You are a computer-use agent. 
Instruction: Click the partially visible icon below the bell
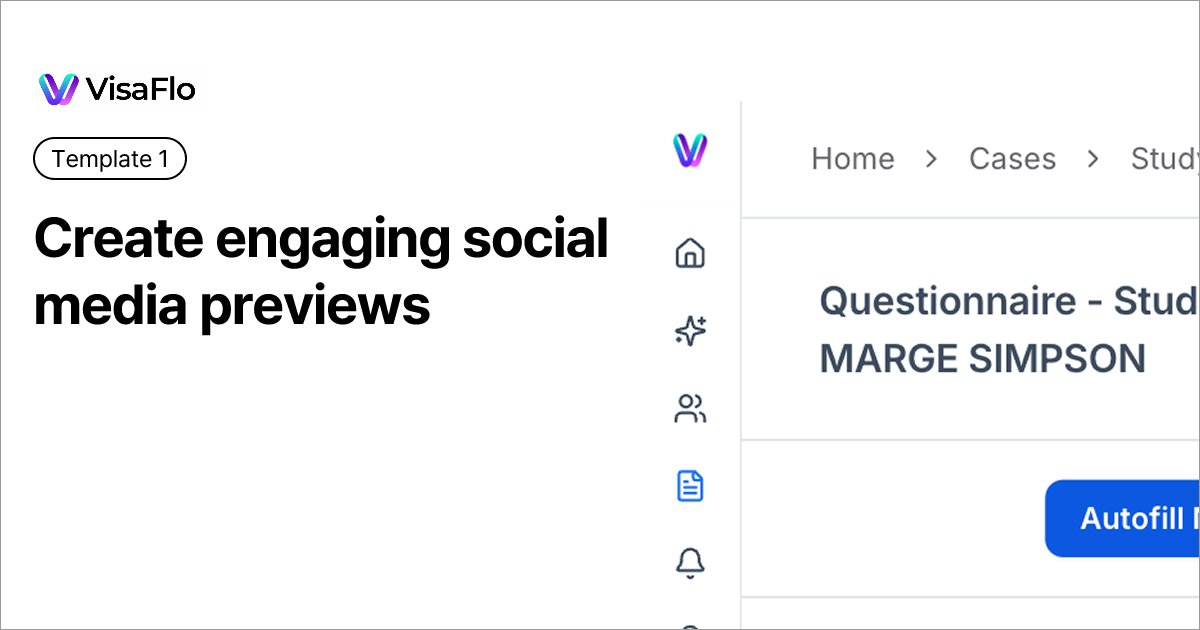(690, 626)
